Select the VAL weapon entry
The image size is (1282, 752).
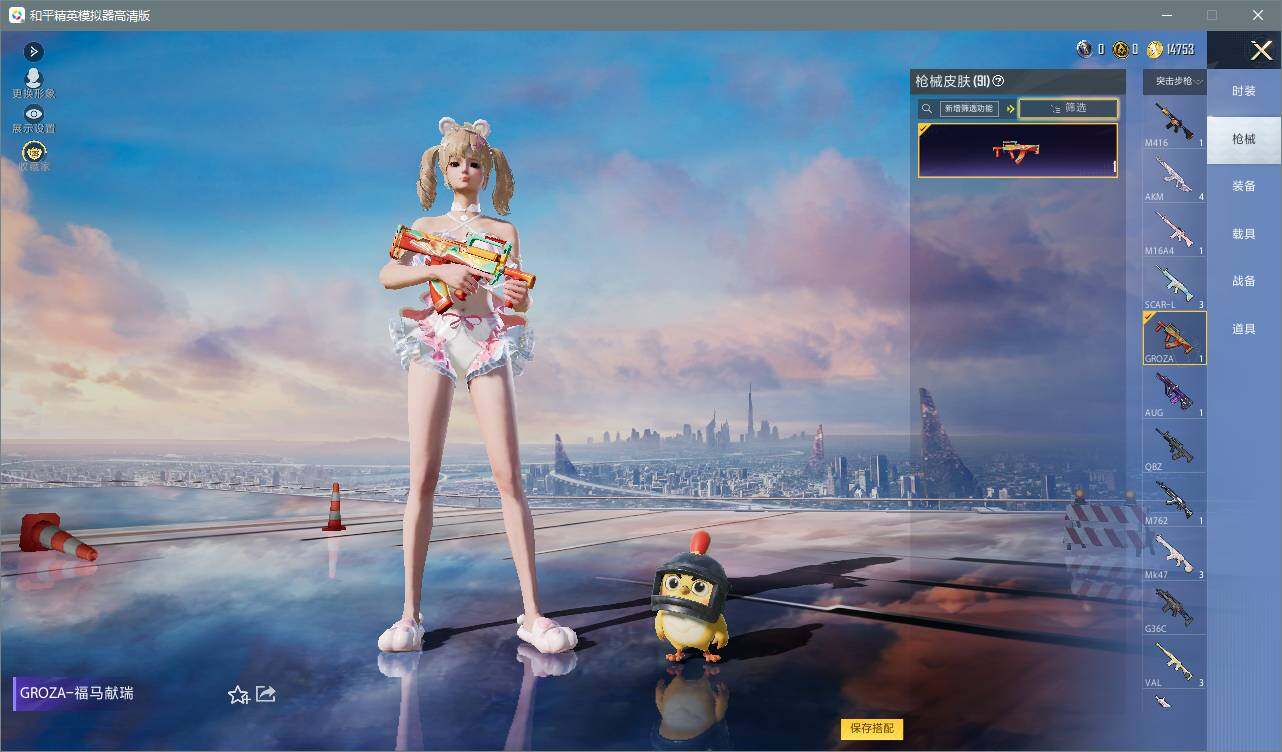1175,663
